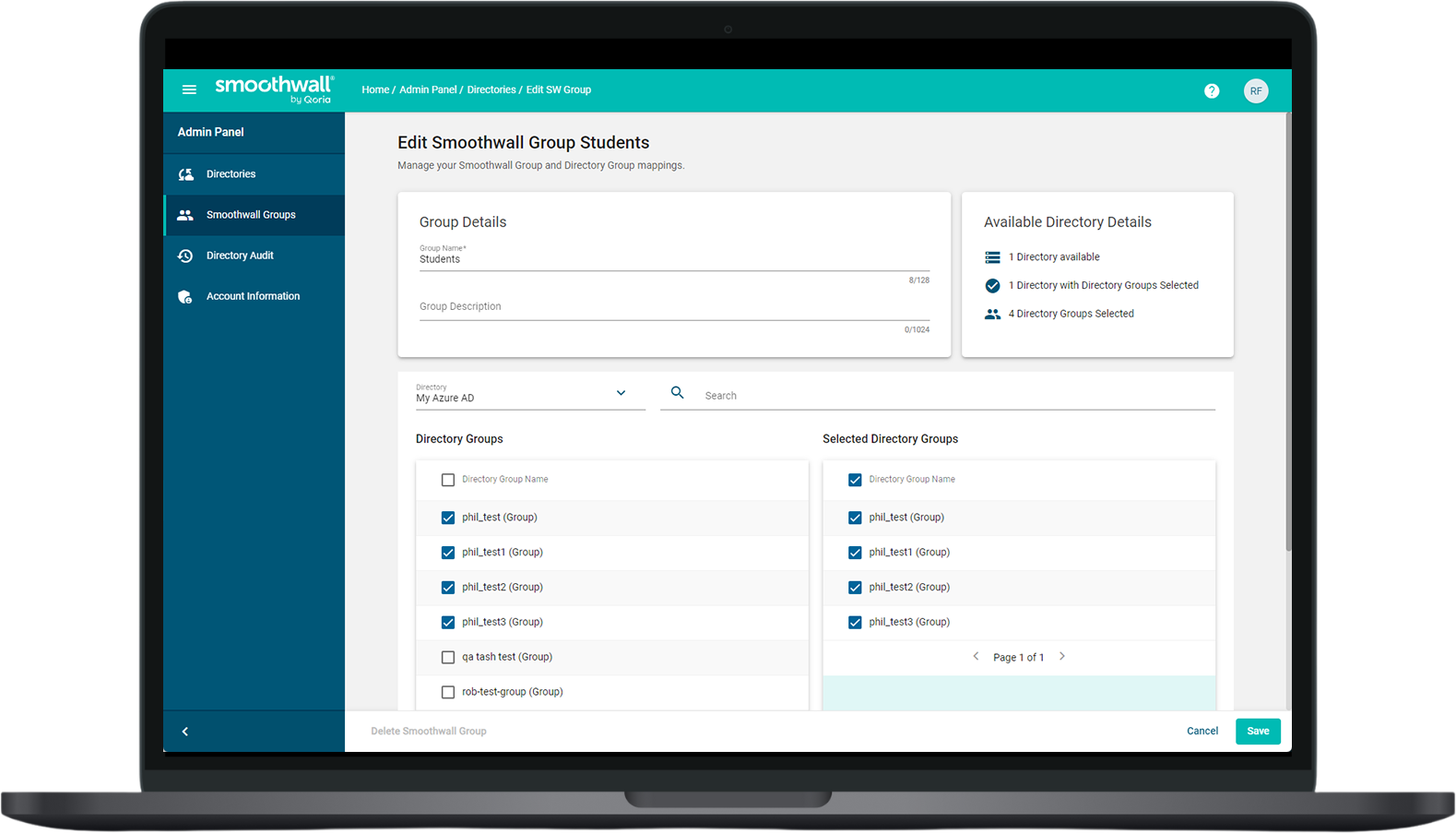The height and width of the screenshot is (834, 1456).
Task: Toggle select-all checkbox in Directory Groups header
Action: (x=448, y=480)
